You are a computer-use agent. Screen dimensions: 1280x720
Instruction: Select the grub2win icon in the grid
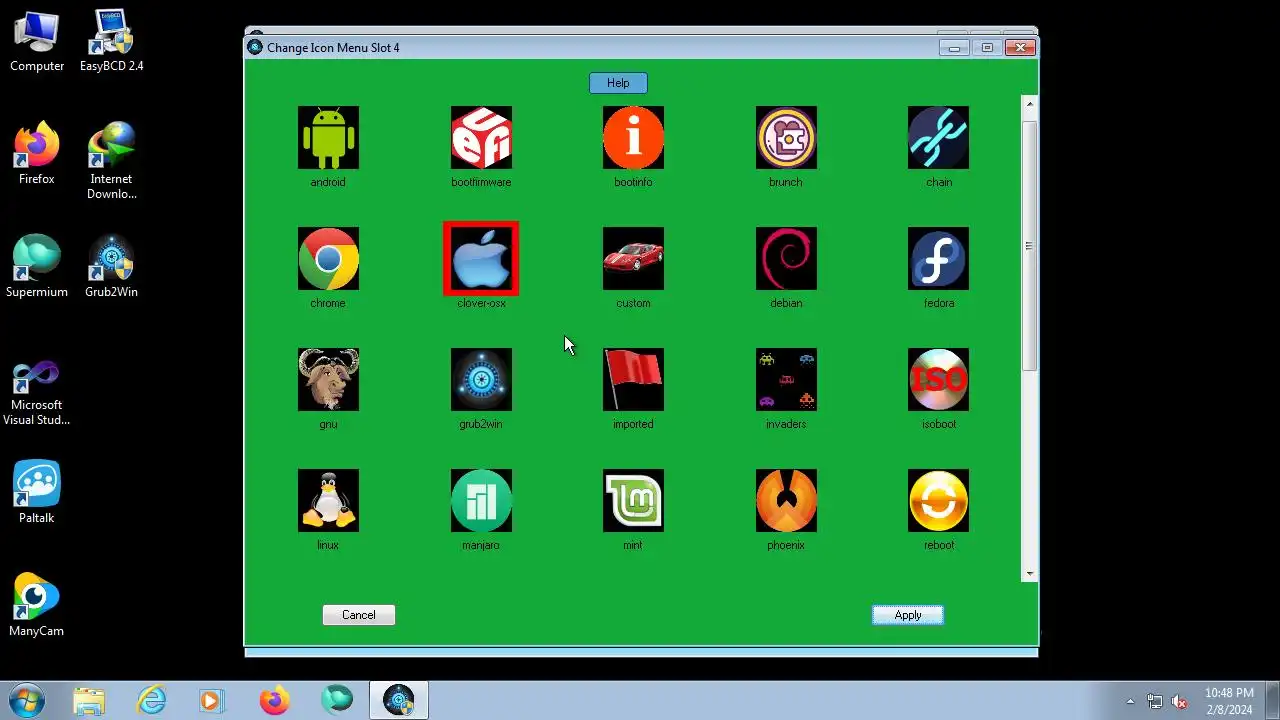pos(481,380)
